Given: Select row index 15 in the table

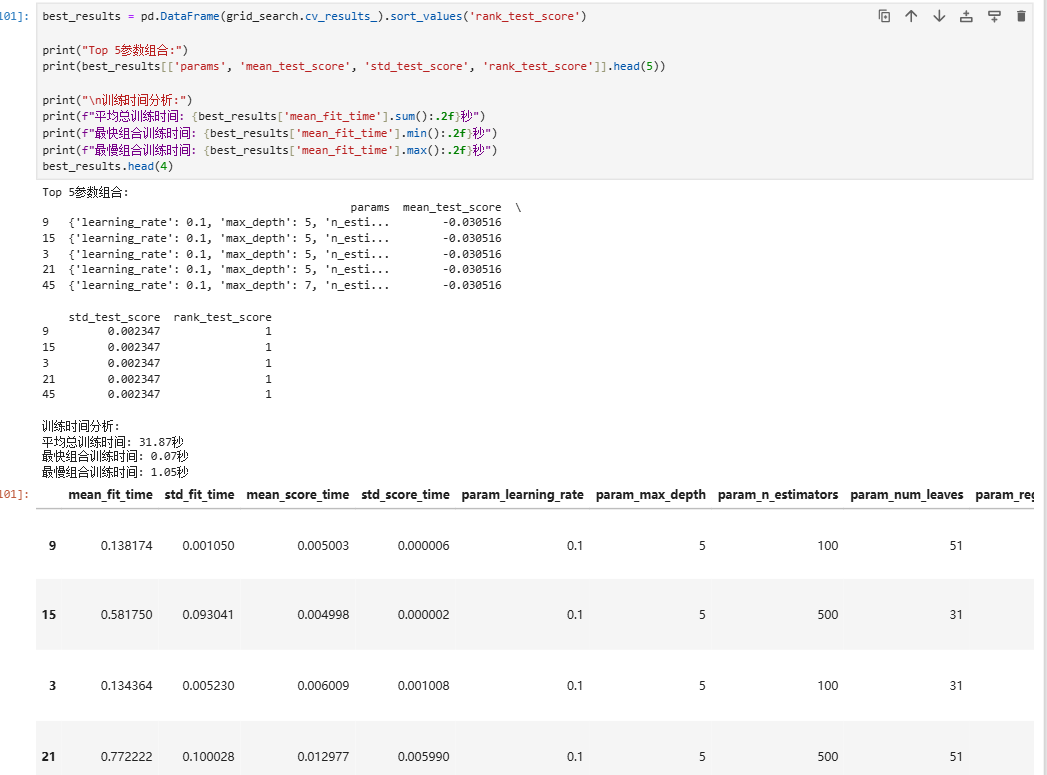Looking at the screenshot, I should point(49,615).
